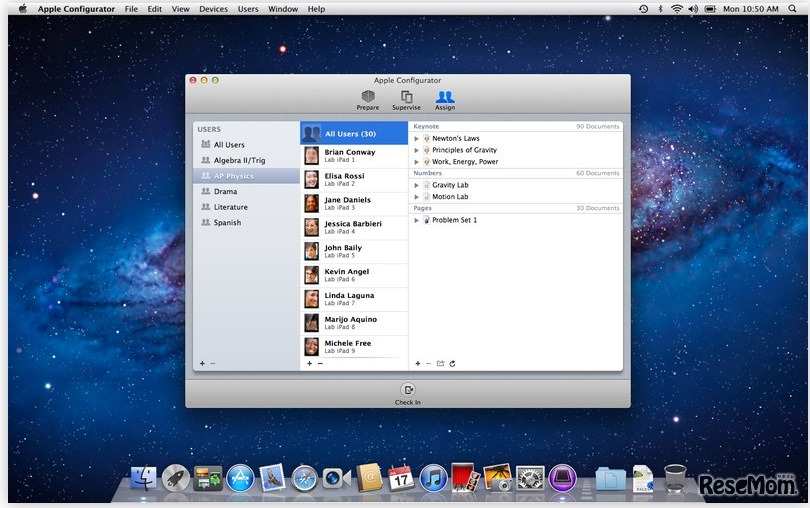Click the Time Machine menu bar icon
This screenshot has height=508, width=810.
tap(643, 9)
